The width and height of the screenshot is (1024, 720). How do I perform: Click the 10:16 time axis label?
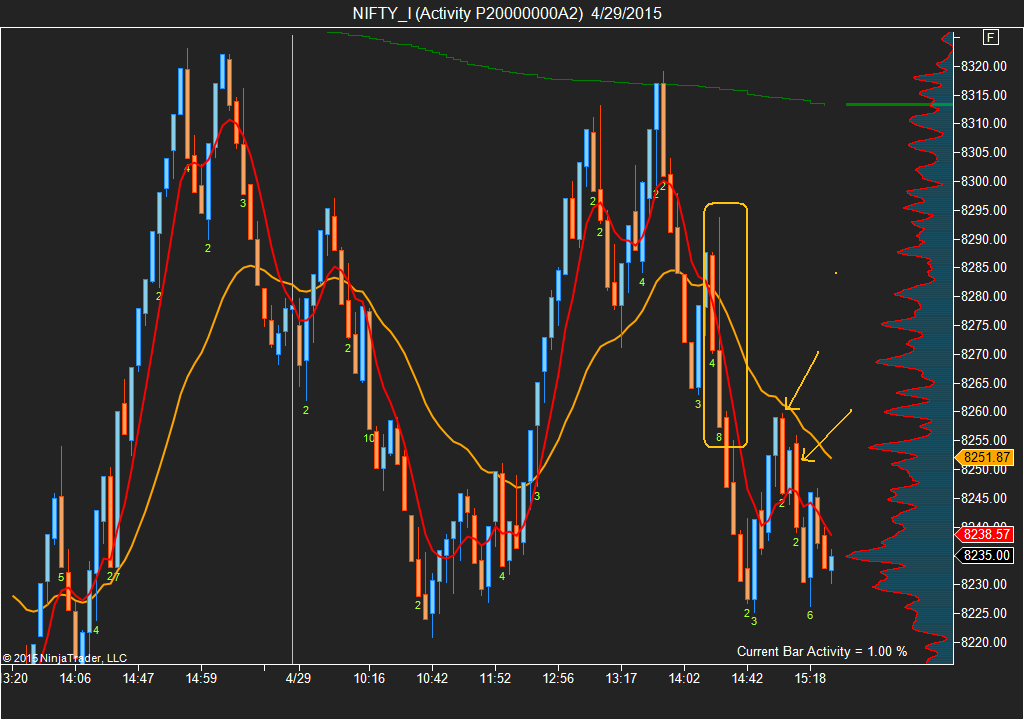(369, 678)
